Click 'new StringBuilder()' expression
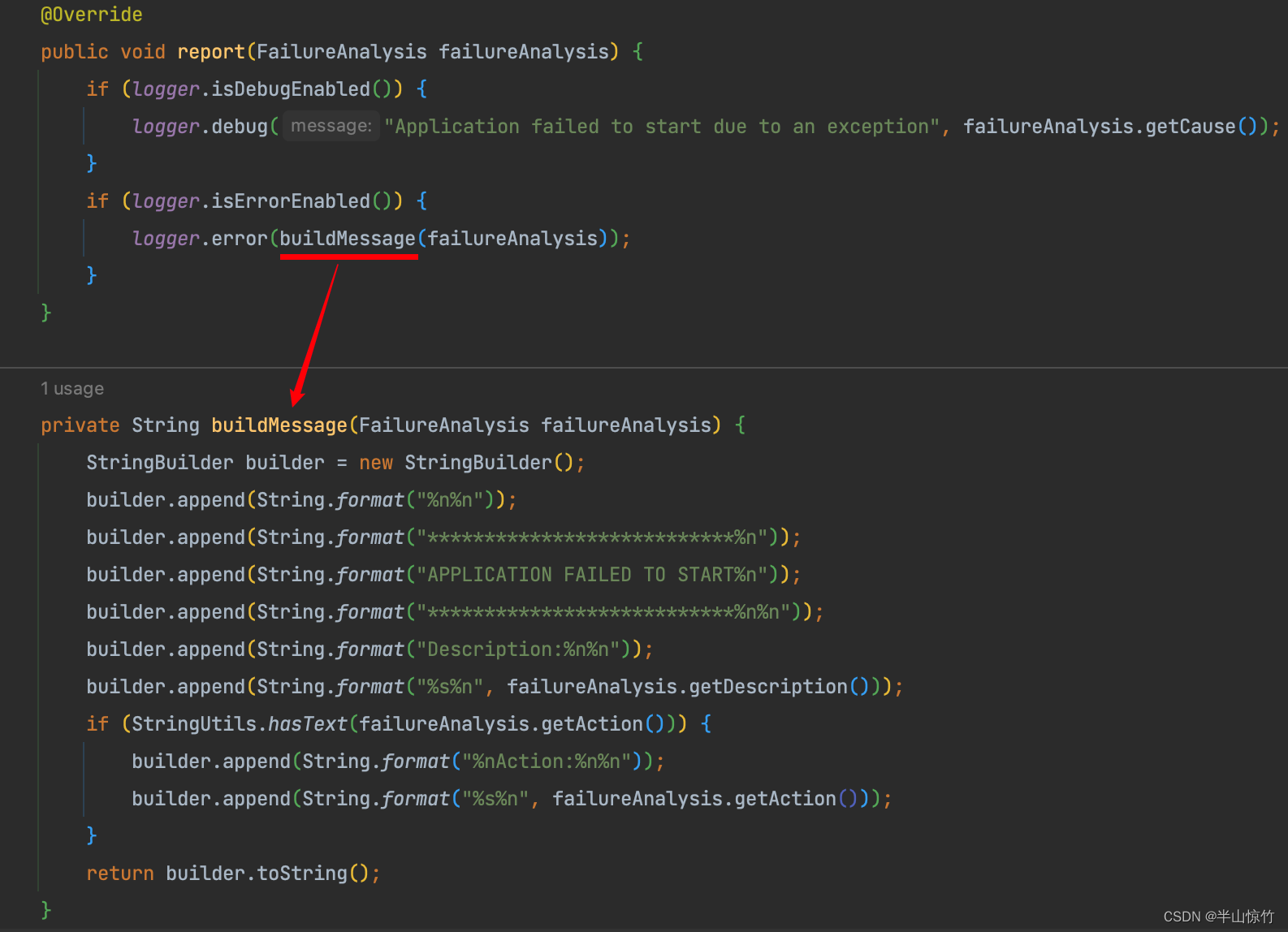This screenshot has height=932, width=1288. [467, 463]
